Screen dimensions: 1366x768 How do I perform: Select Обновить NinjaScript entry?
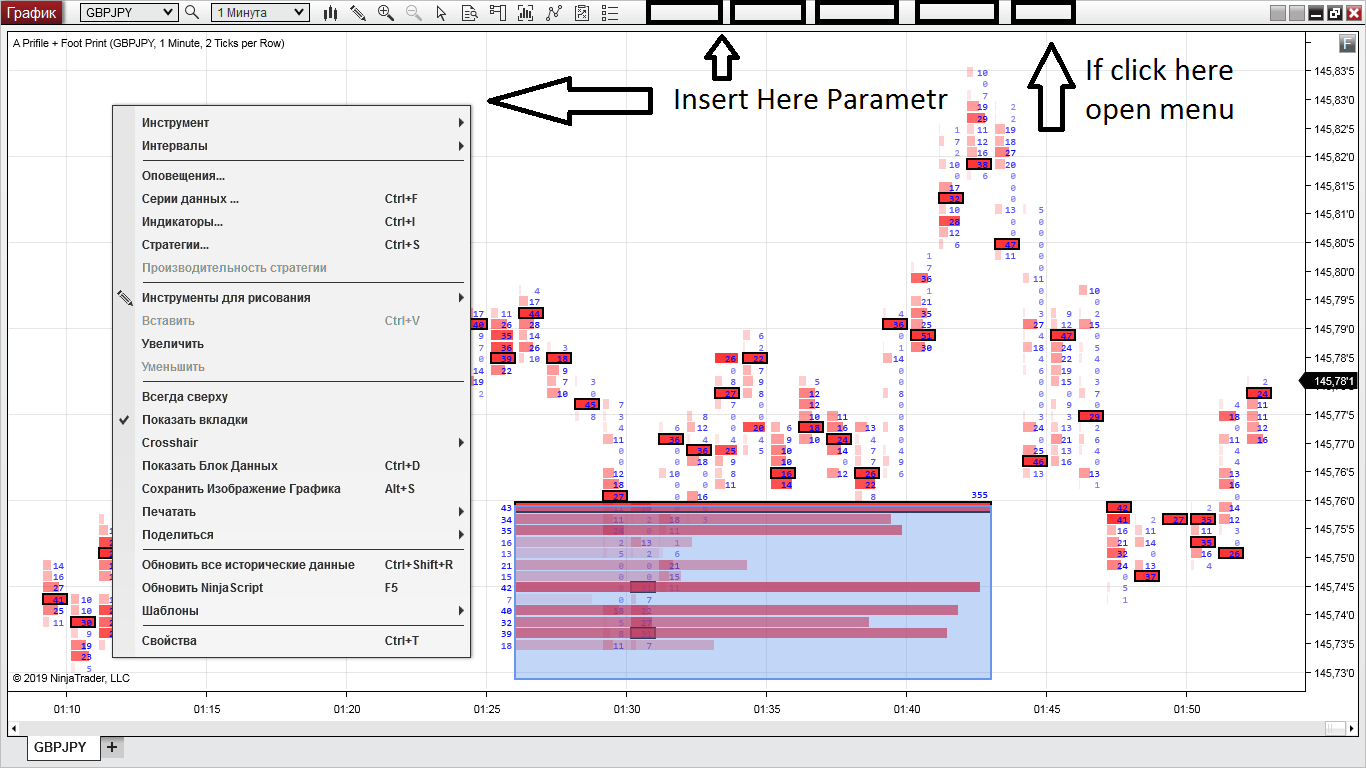(x=291, y=588)
